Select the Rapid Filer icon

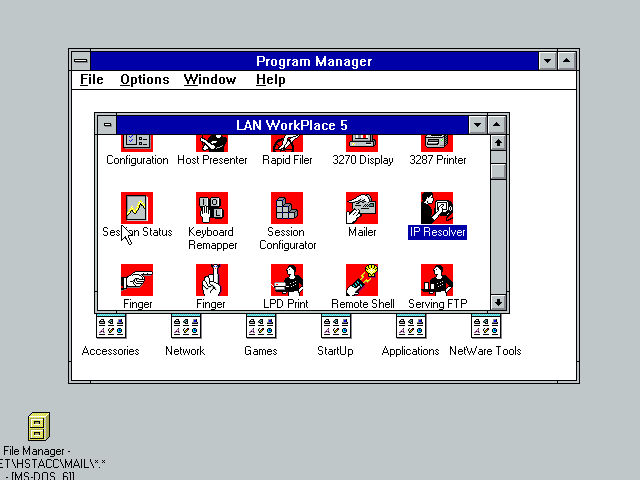coord(287,143)
